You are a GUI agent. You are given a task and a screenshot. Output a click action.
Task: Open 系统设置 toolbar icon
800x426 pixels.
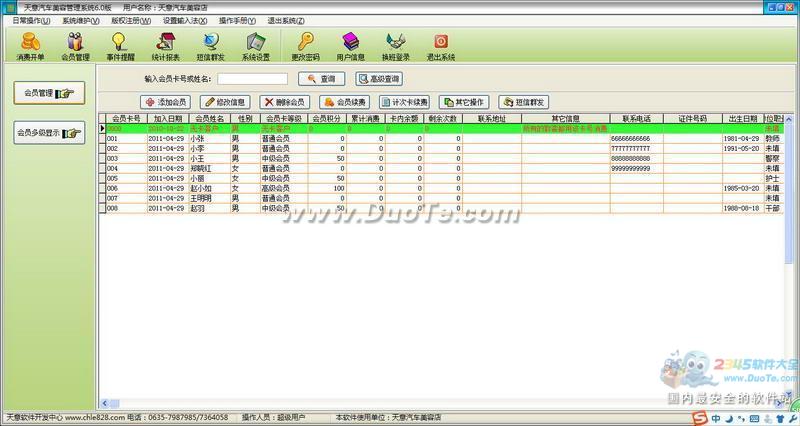coord(256,45)
